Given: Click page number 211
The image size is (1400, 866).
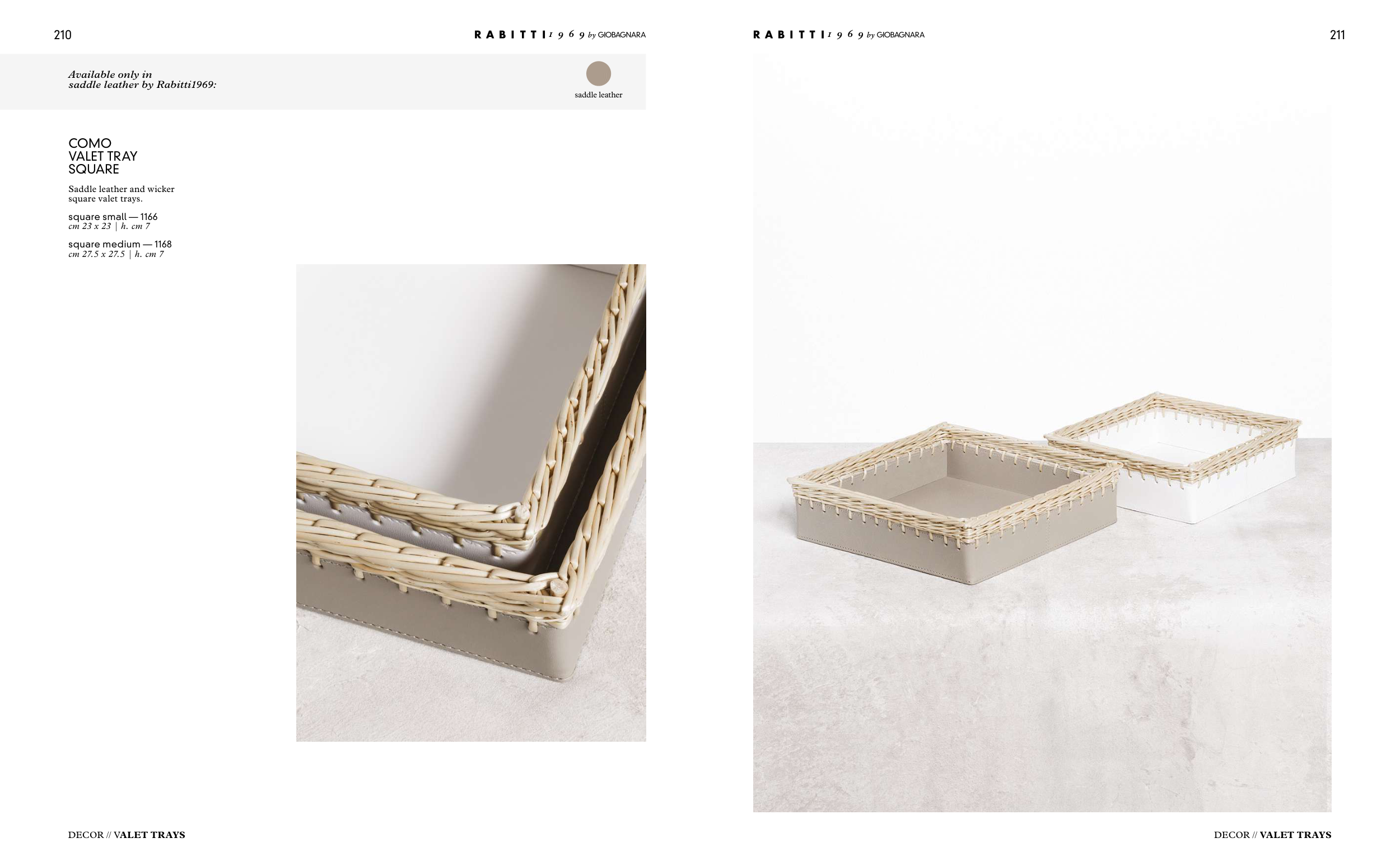Looking at the screenshot, I should coord(1337,35).
